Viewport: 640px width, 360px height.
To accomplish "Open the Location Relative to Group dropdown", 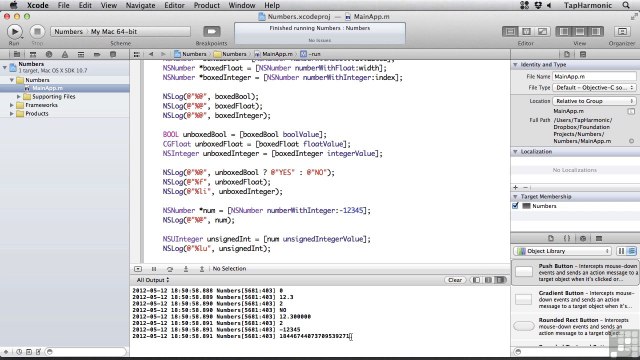I will (594, 101).
